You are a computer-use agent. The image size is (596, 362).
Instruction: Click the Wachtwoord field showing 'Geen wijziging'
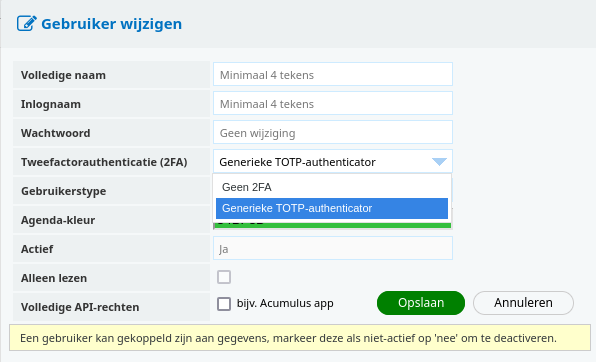point(333,132)
